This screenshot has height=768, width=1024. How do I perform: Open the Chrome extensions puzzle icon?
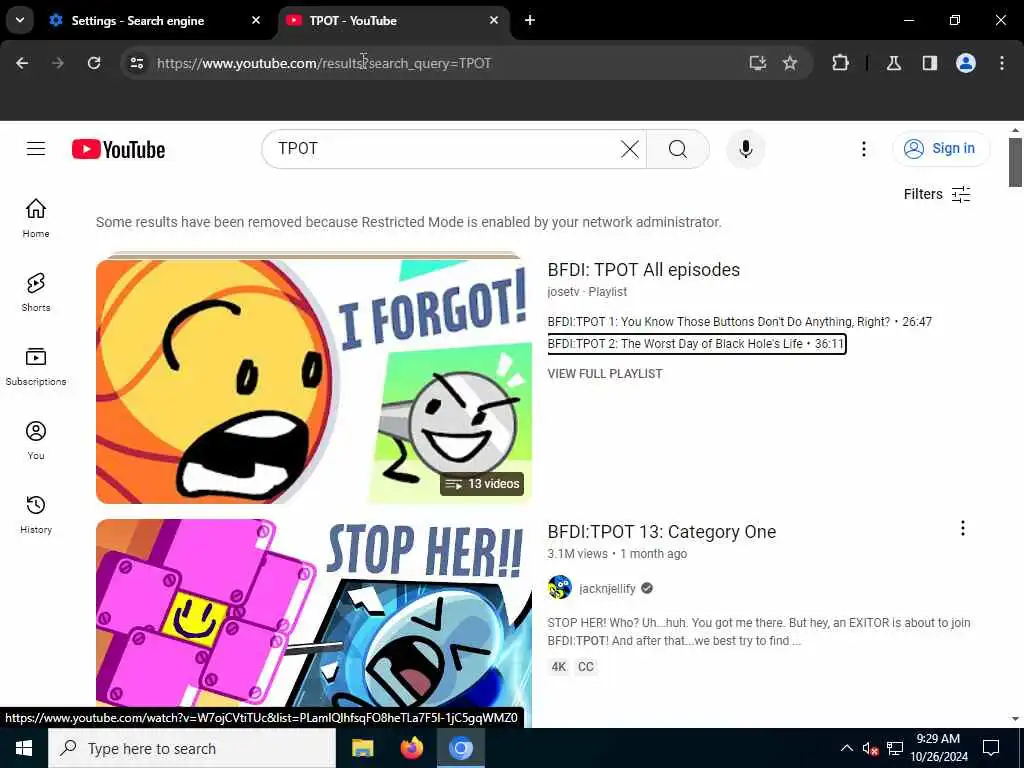pyautogui.click(x=840, y=63)
